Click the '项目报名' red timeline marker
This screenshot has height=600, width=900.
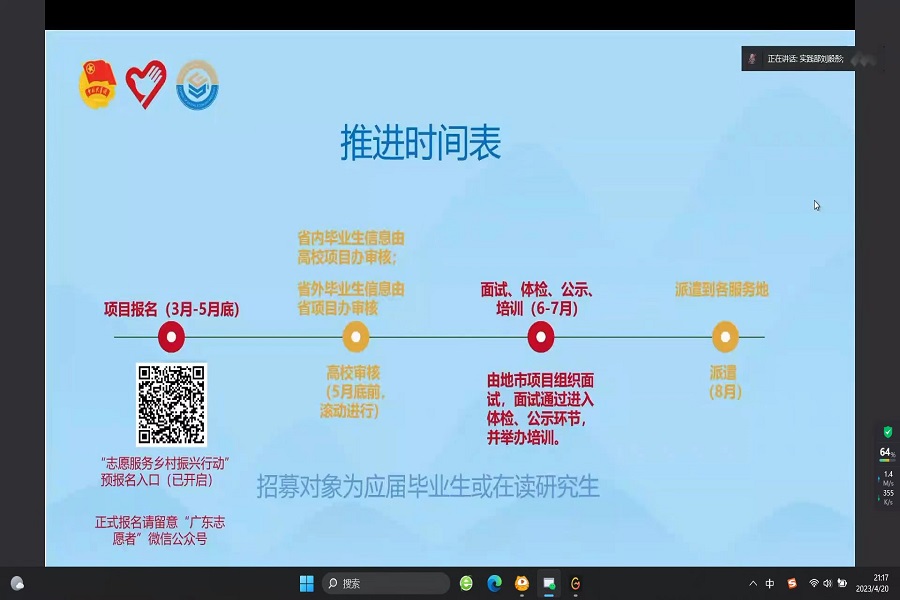(172, 337)
